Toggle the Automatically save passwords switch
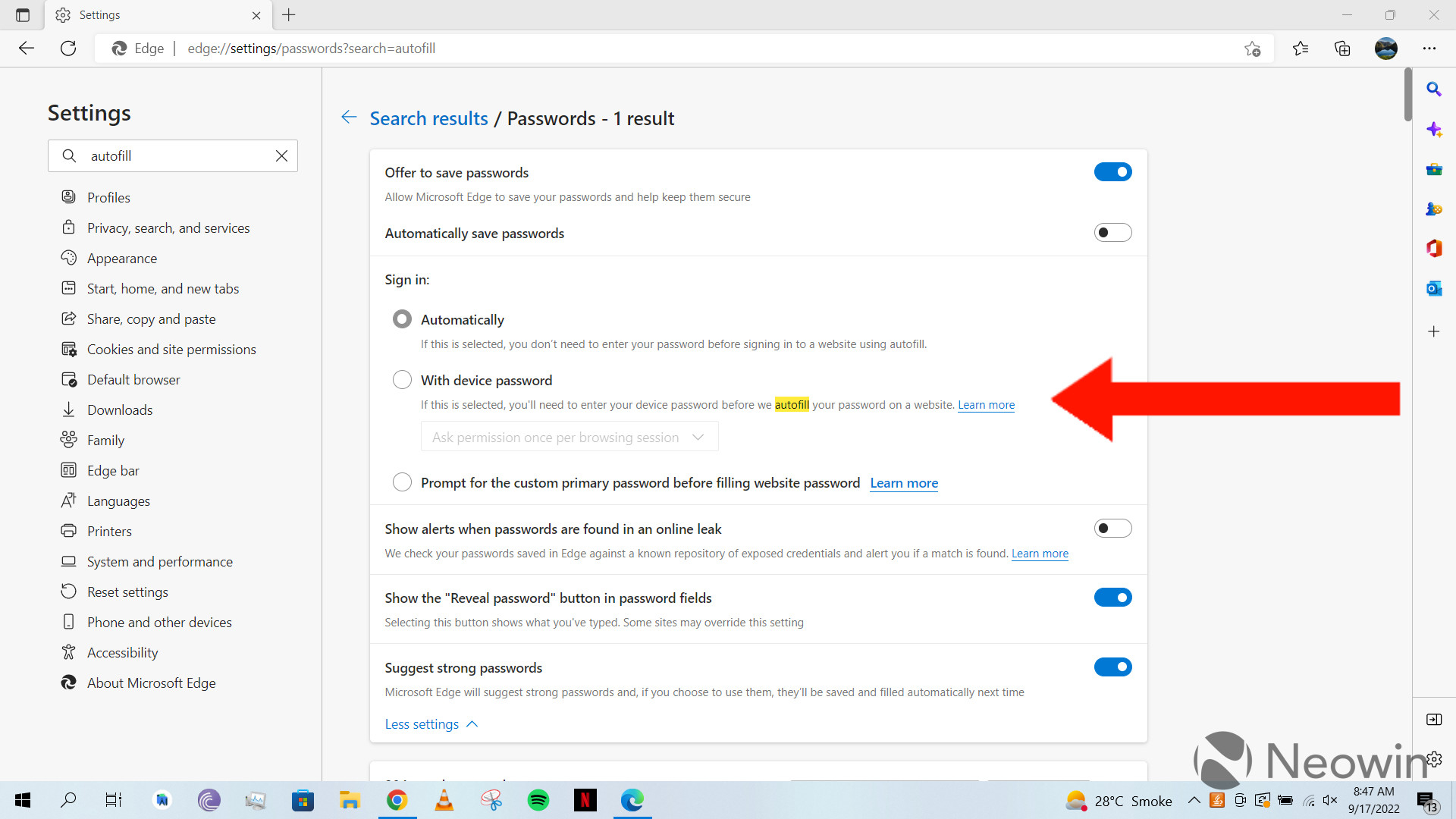This screenshot has width=1456, height=819. [1112, 232]
